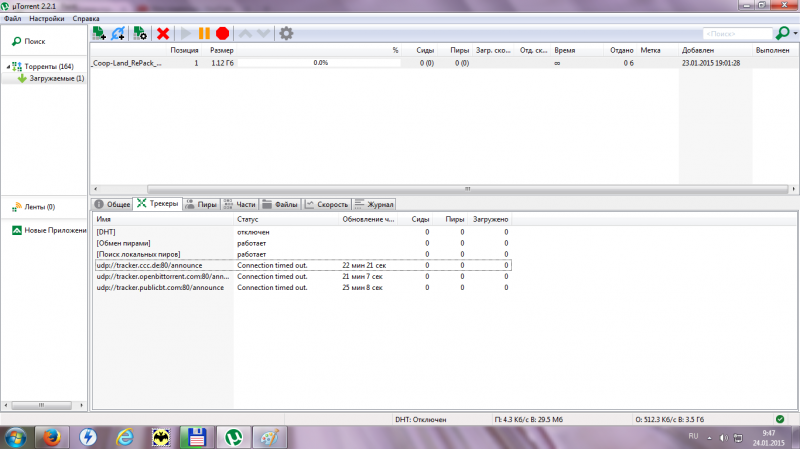Move torrent down the queue arrow

click(x=263, y=34)
